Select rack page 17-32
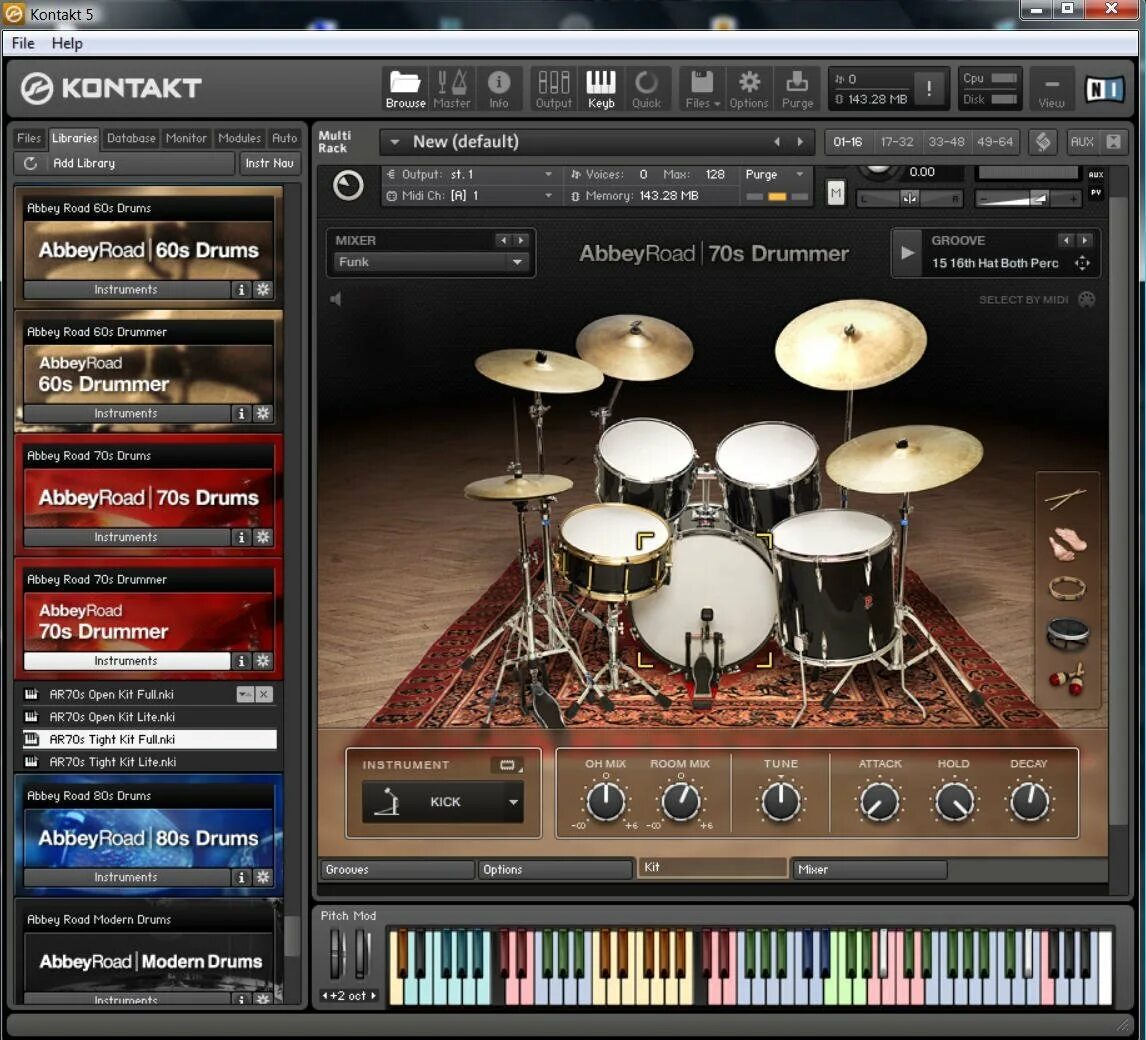The image size is (1146, 1040). pos(897,142)
